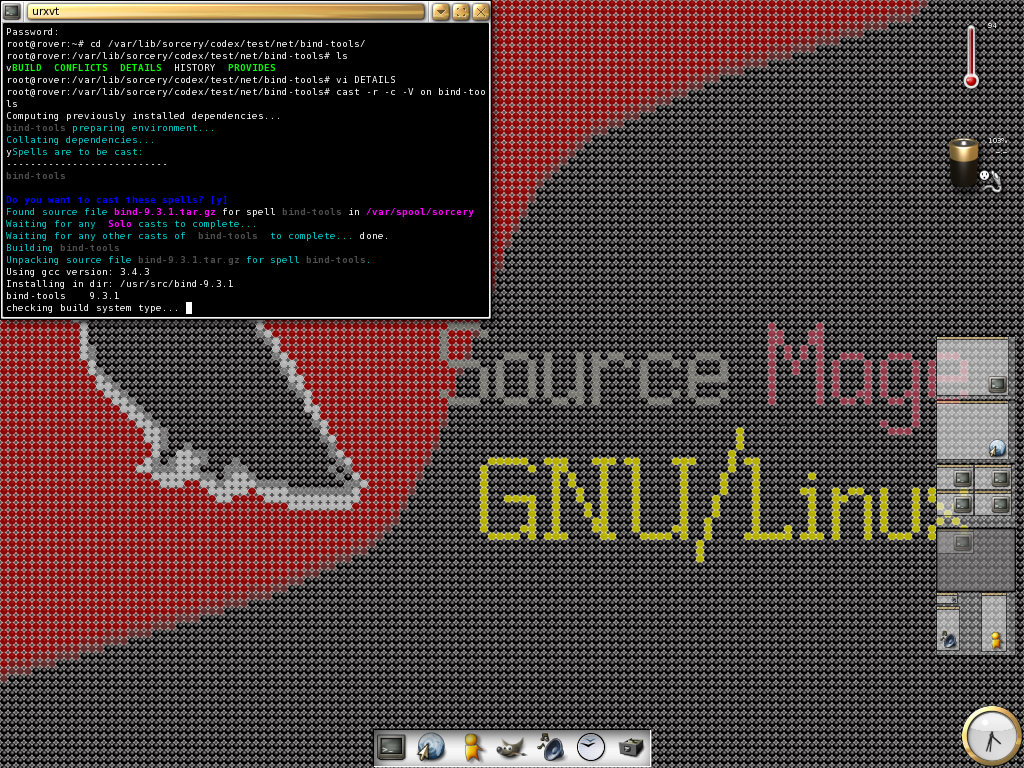Launch the terminal from the dock
This screenshot has height=768, width=1024.
[x=391, y=747]
